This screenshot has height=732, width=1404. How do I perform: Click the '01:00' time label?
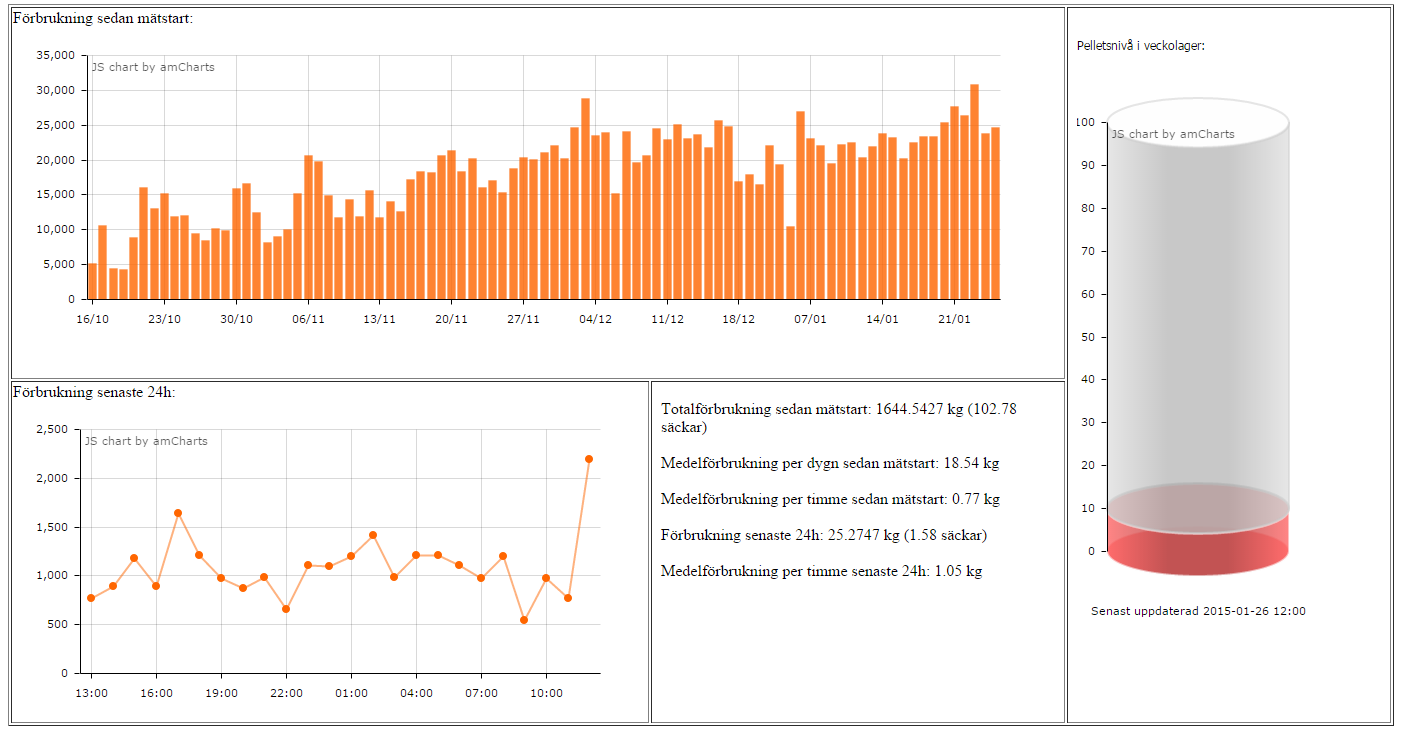(351, 693)
